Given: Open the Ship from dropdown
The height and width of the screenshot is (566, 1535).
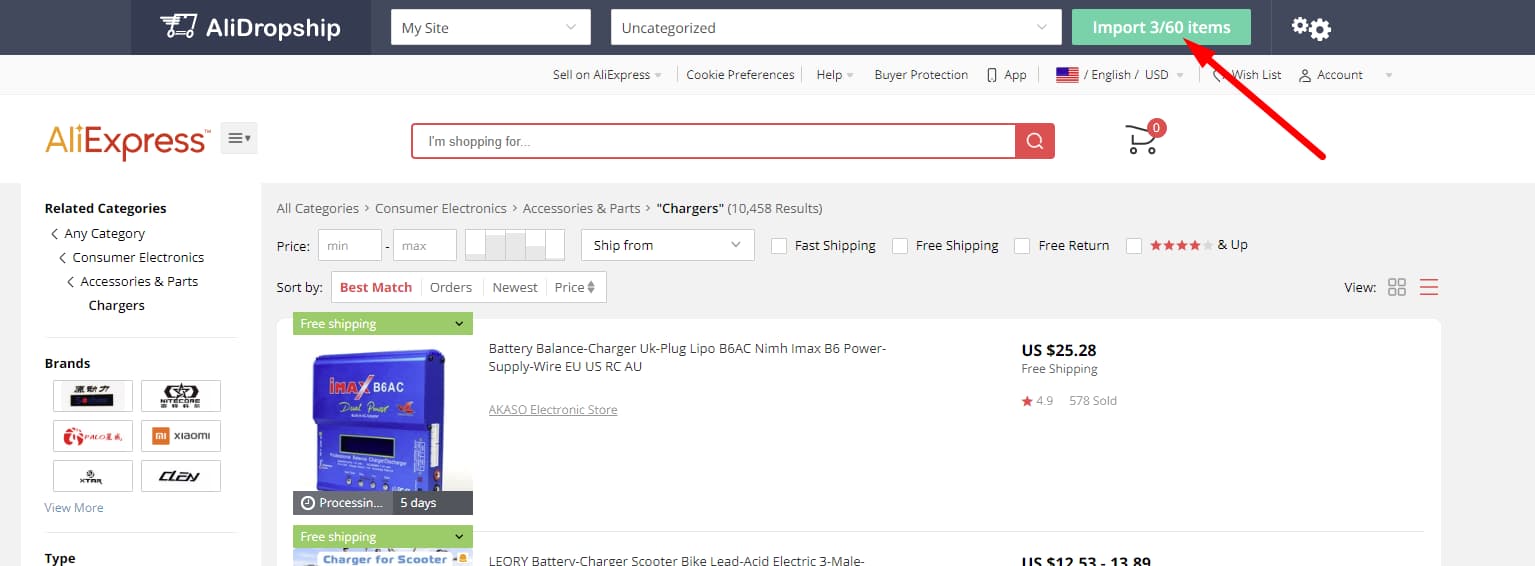Looking at the screenshot, I should [668, 245].
